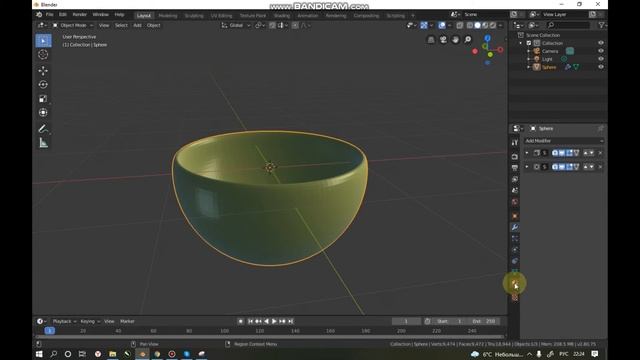Switch to Material Preview shading
This screenshot has width=640, height=360.
(x=485, y=25)
